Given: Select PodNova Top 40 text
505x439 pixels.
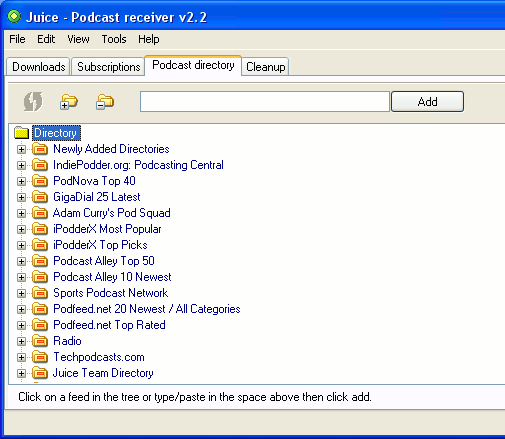Looking at the screenshot, I should (x=94, y=181).
